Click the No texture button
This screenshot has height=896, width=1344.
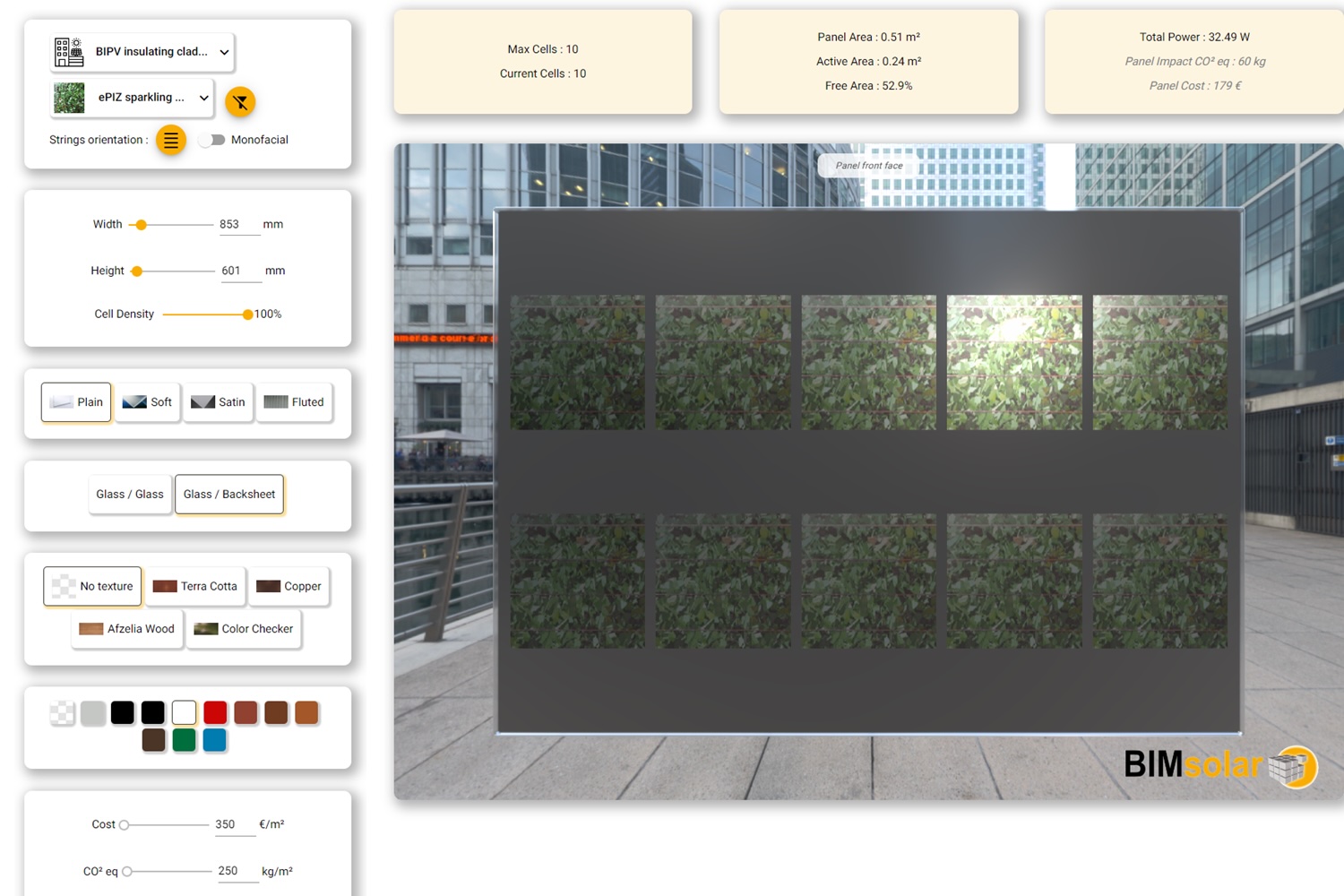[x=91, y=586]
